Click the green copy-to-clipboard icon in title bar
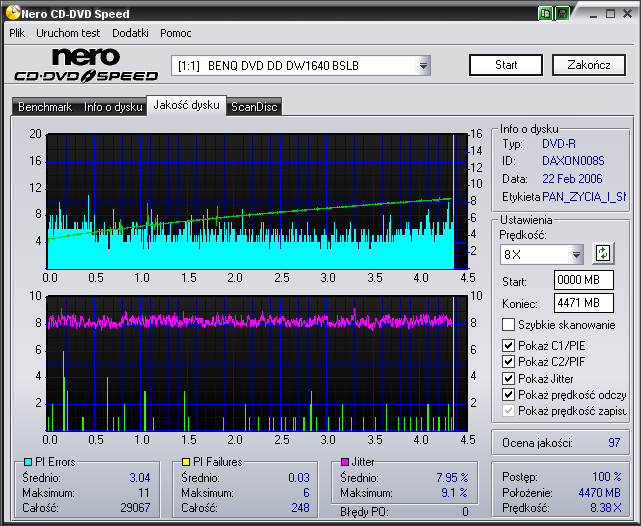The height and width of the screenshot is (526, 641). (545, 13)
